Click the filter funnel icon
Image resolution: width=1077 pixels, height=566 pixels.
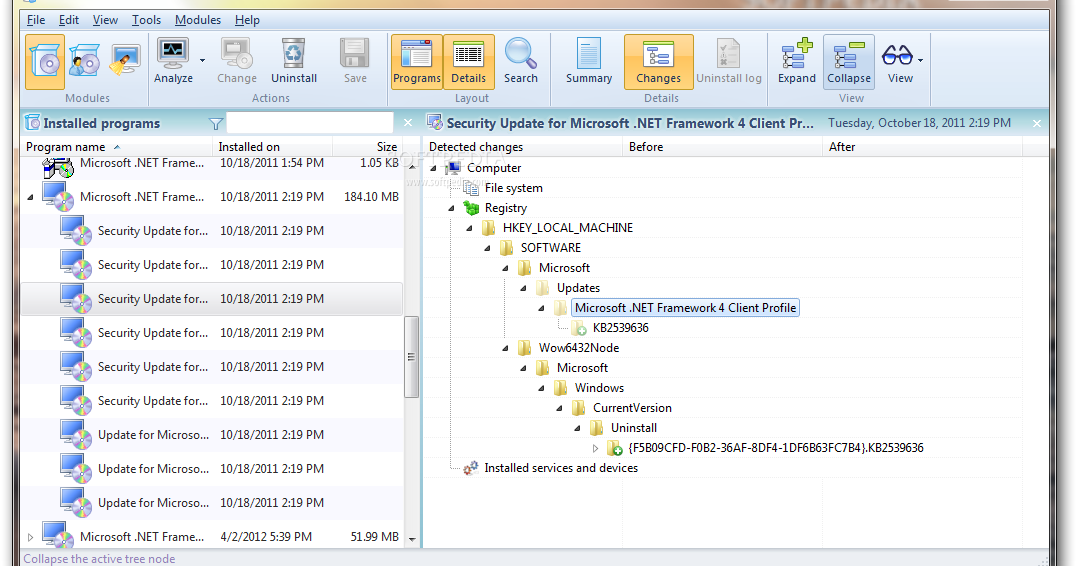point(216,124)
